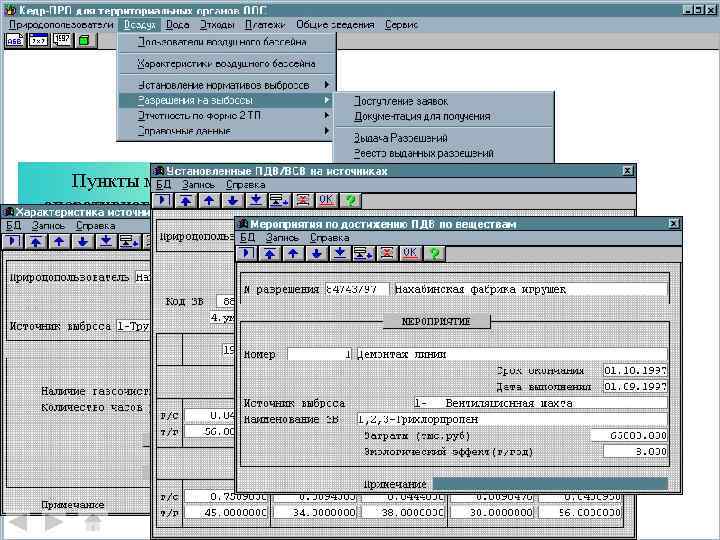
Task: Click the N разрешения number field
Action: (357, 289)
